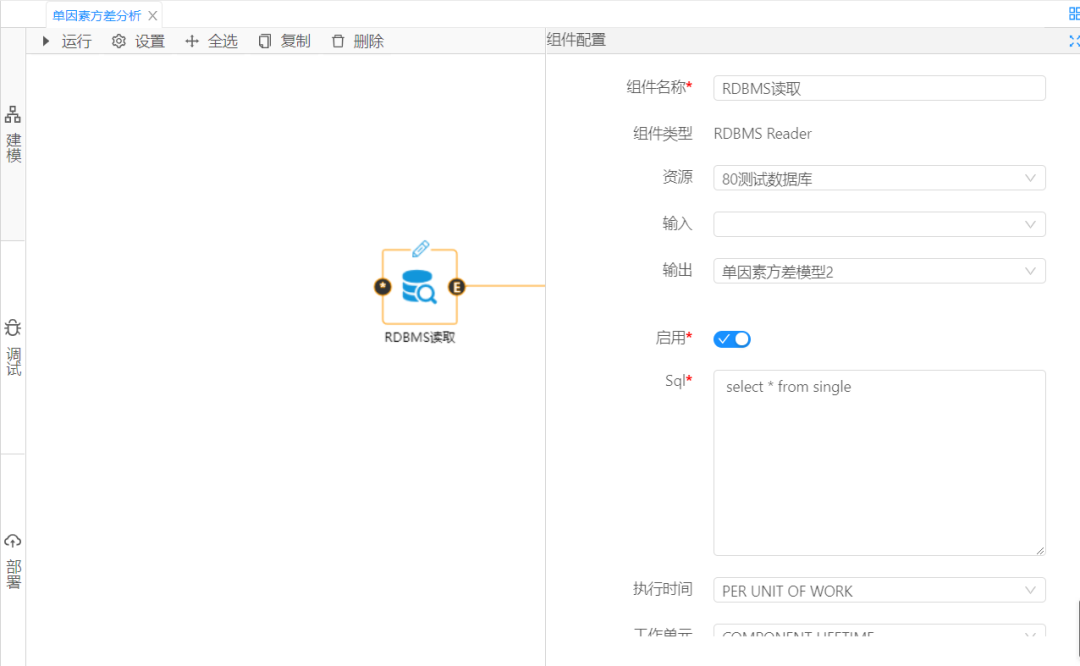
Task: Click the Copy icon in toolbar
Action: point(265,41)
